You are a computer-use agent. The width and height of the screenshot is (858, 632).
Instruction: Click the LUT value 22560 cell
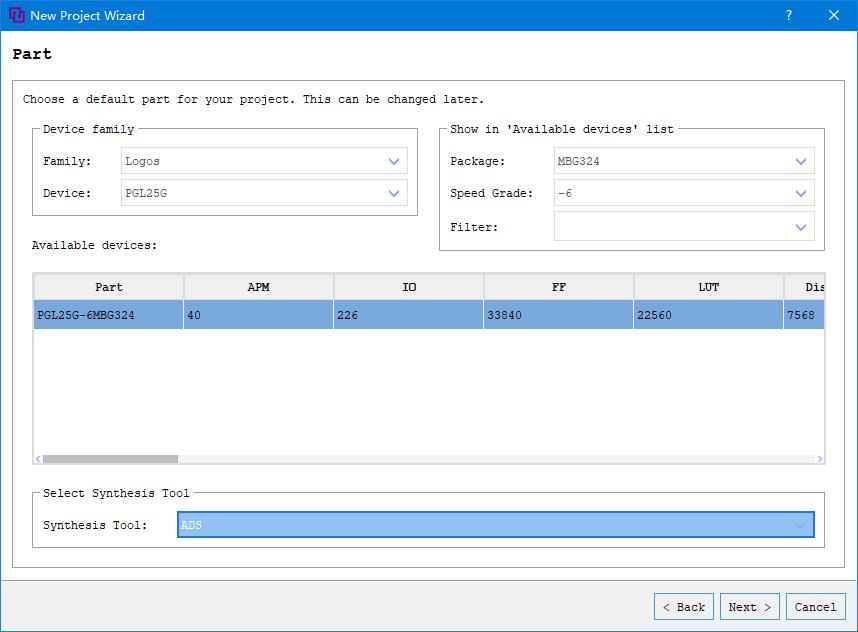tap(709, 315)
